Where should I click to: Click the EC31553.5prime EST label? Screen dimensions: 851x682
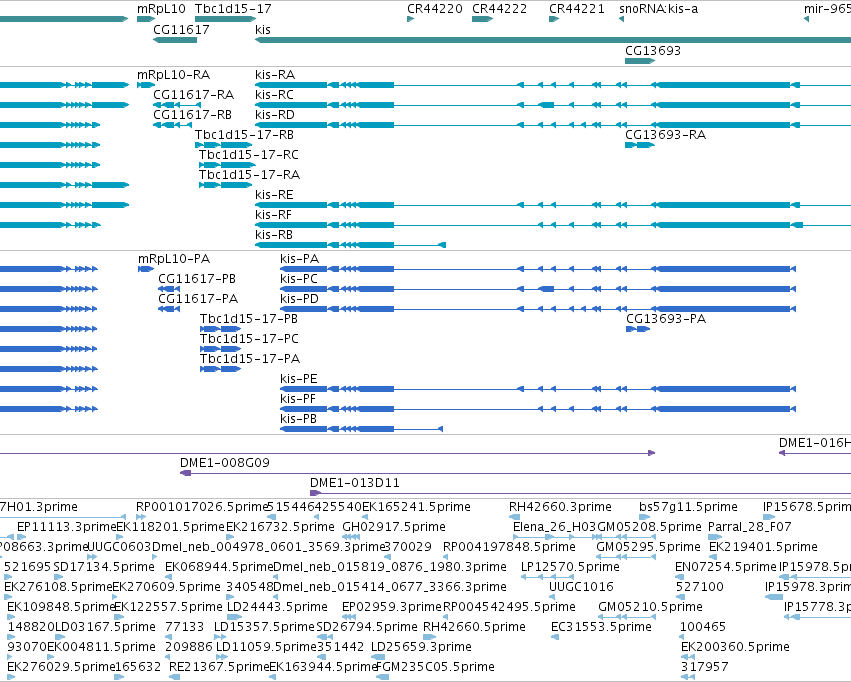tap(601, 627)
